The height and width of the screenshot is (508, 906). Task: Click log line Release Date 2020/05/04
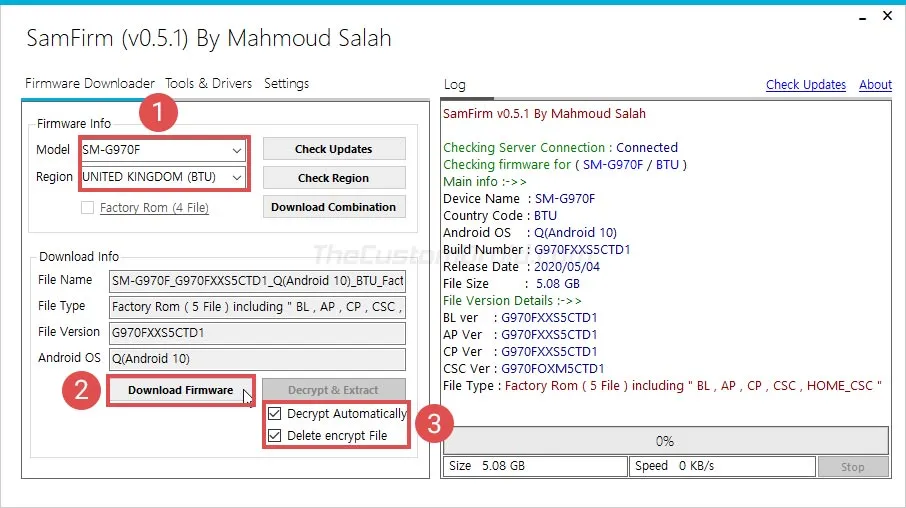[x=521, y=266]
